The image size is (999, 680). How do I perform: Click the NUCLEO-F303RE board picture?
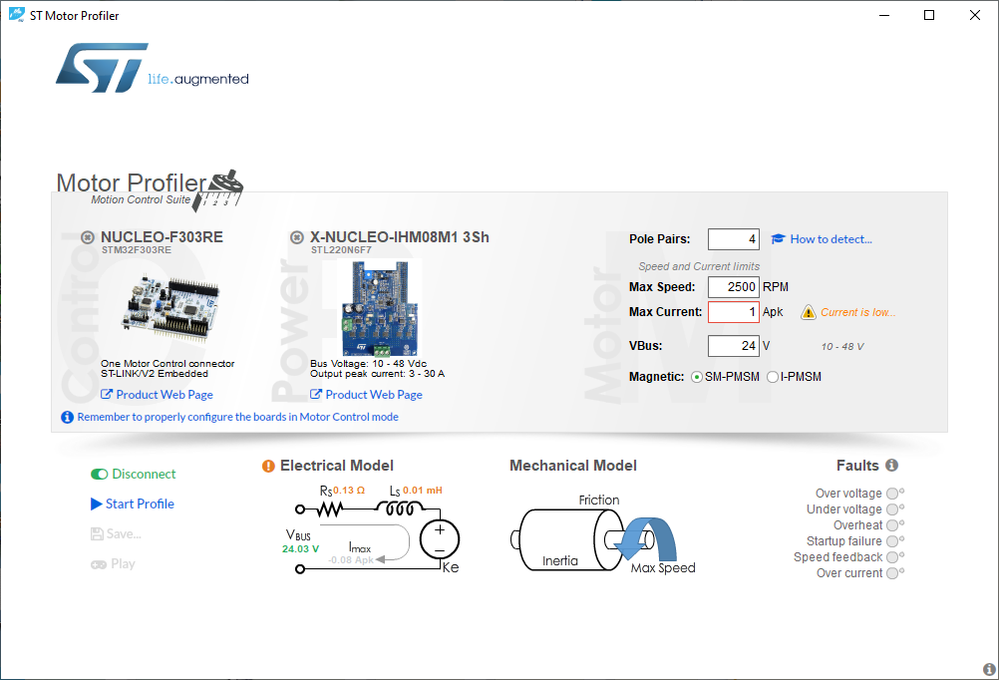[x=169, y=309]
